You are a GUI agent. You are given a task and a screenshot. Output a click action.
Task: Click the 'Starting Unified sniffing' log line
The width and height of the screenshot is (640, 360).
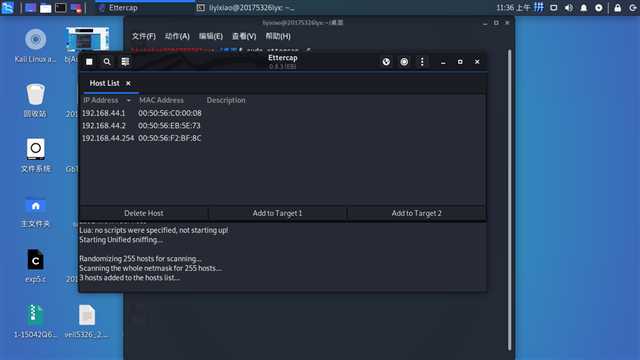(121, 240)
